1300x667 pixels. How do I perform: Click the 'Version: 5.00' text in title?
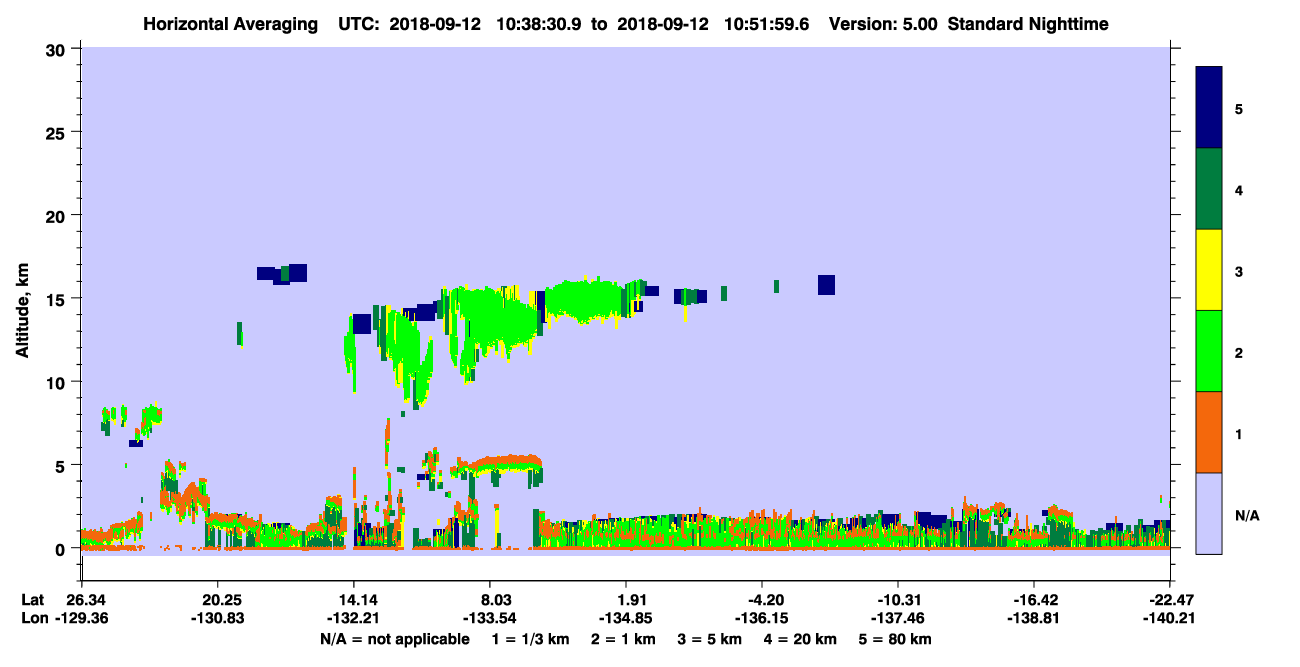tap(884, 24)
